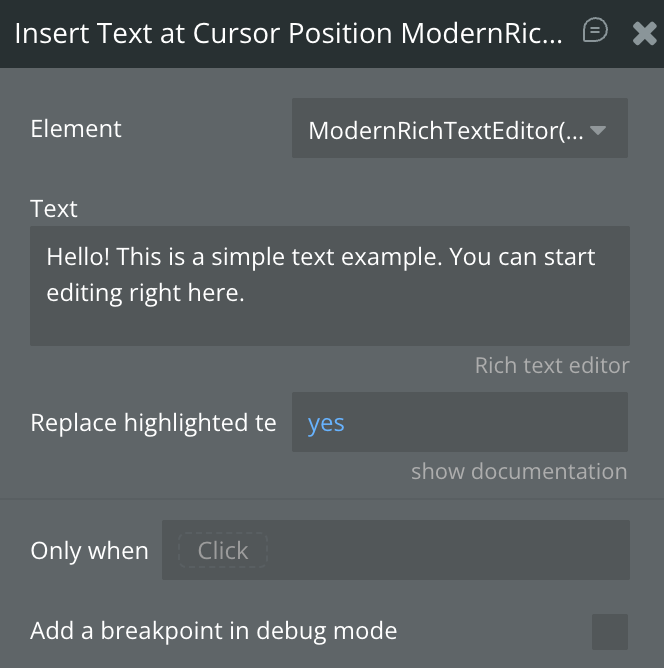The height and width of the screenshot is (668, 664).
Task: Select the ModernRichTextEditor element name
Action: click(x=445, y=130)
